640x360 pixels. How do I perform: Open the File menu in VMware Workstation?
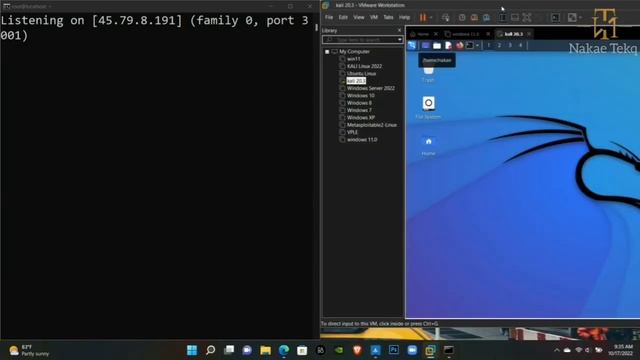tap(329, 17)
